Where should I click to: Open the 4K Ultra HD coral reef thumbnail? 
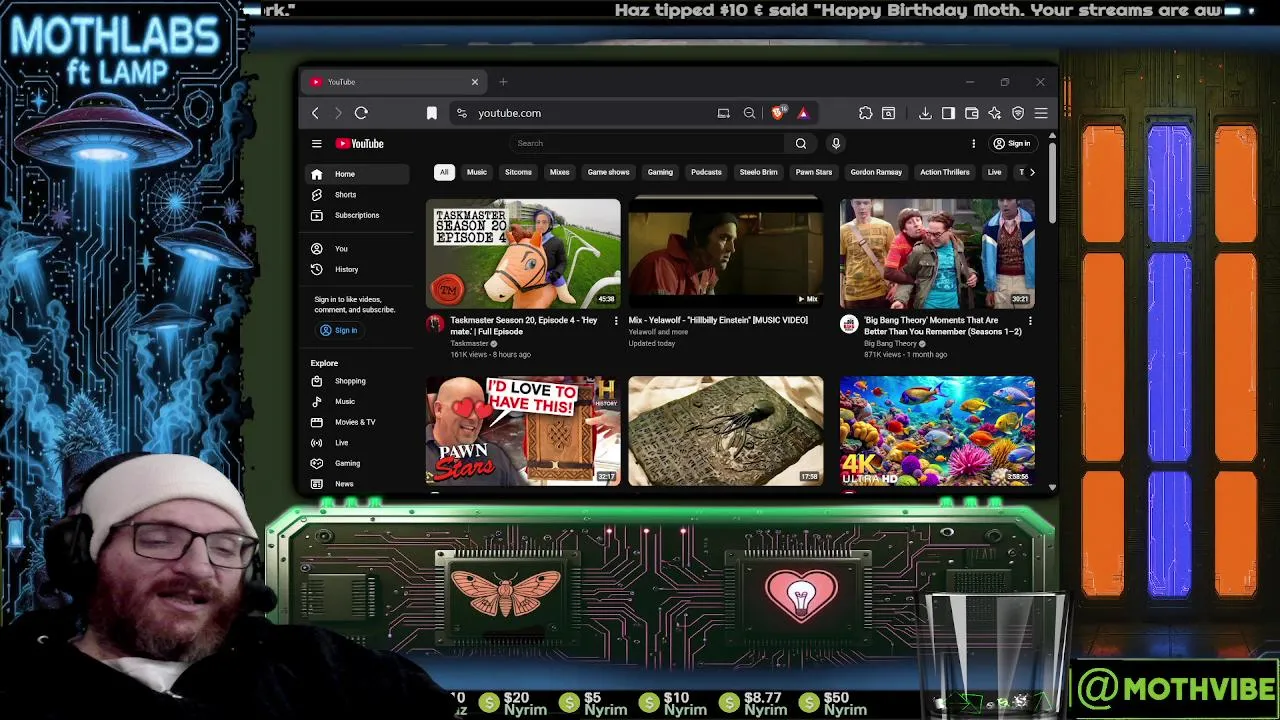(x=937, y=431)
